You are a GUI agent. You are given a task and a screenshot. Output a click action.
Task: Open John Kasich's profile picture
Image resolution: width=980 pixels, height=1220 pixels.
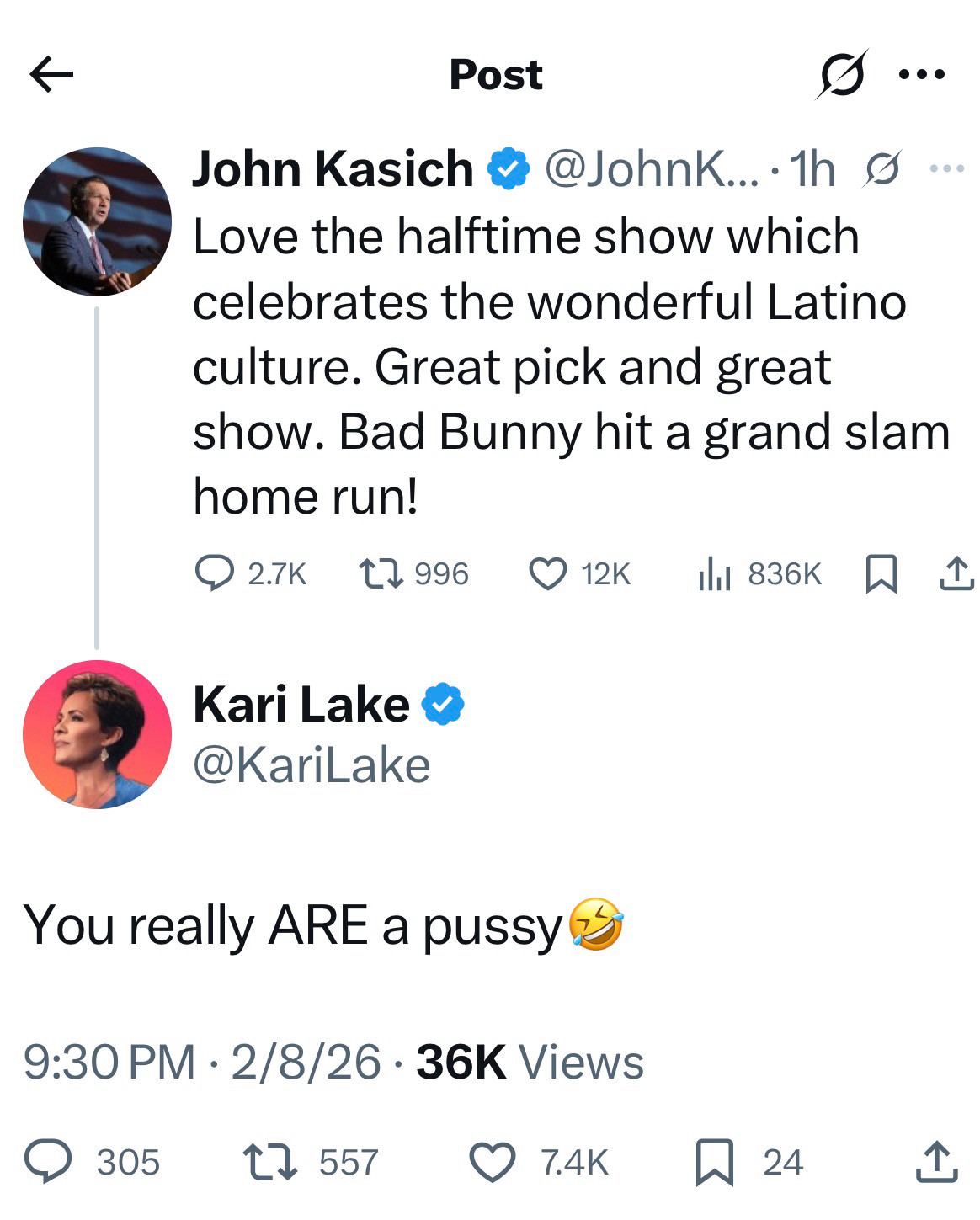[x=97, y=221]
